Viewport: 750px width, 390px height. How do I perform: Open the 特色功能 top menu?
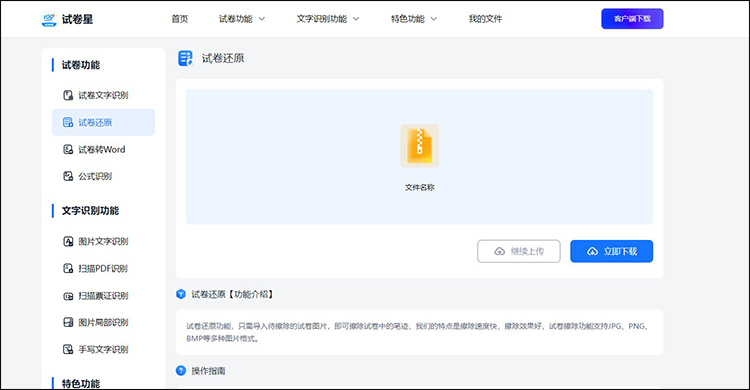[x=408, y=19]
